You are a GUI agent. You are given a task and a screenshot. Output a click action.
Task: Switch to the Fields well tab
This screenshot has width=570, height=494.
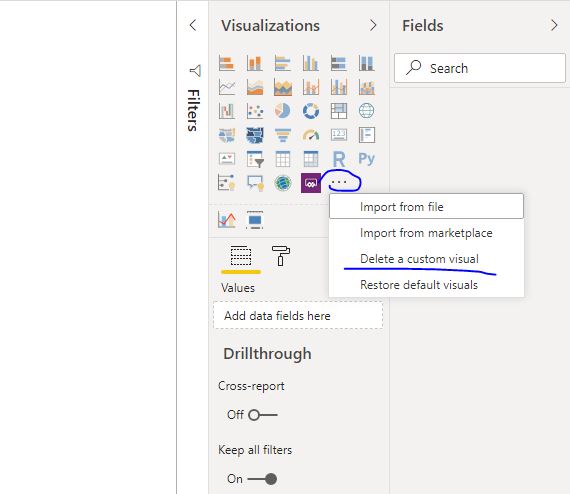(x=241, y=256)
